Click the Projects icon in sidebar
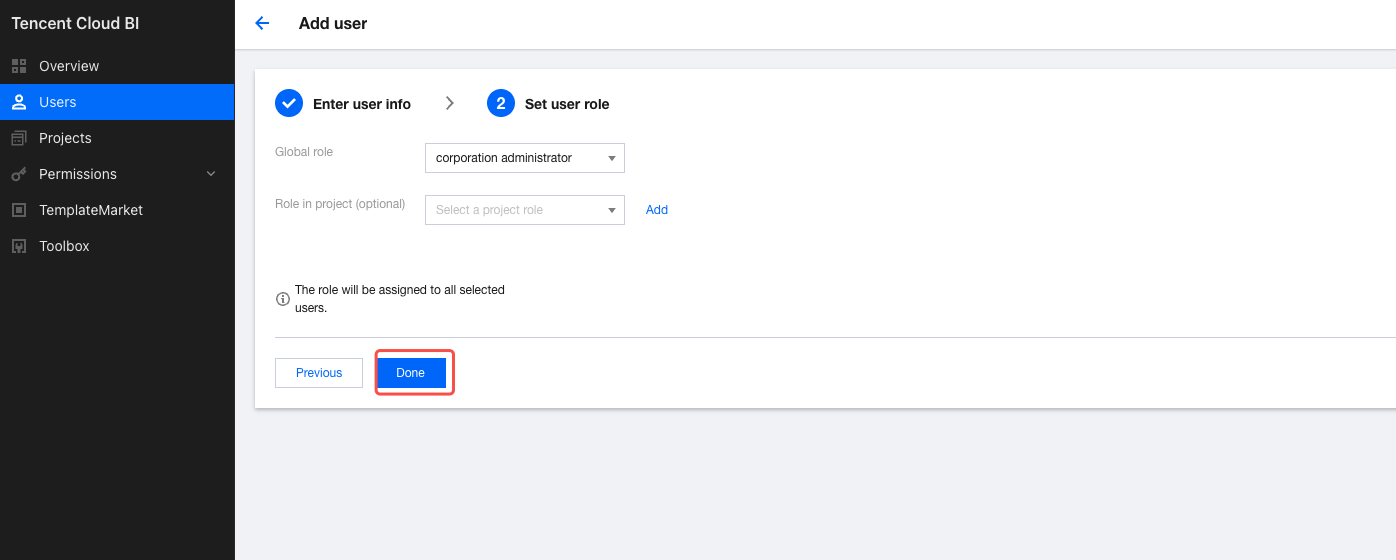The image size is (1396, 560). click(18, 138)
